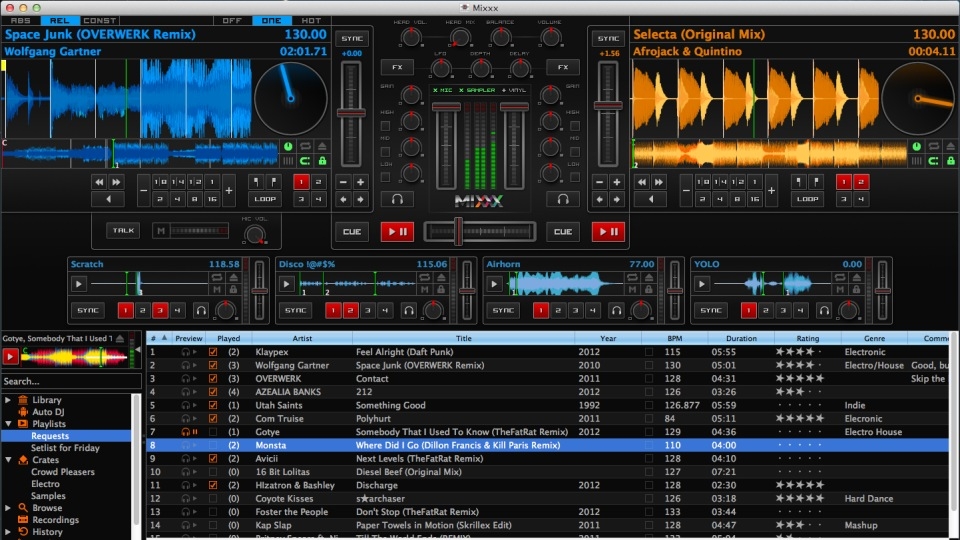Expand the History tree item
This screenshot has width=960, height=540.
(8, 531)
